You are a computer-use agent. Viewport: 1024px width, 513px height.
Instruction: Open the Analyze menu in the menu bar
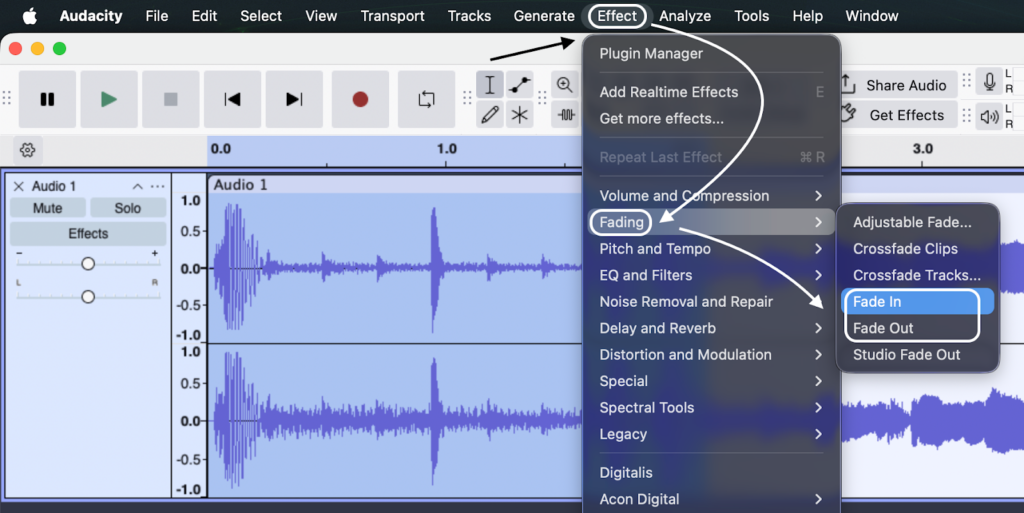click(x=684, y=16)
